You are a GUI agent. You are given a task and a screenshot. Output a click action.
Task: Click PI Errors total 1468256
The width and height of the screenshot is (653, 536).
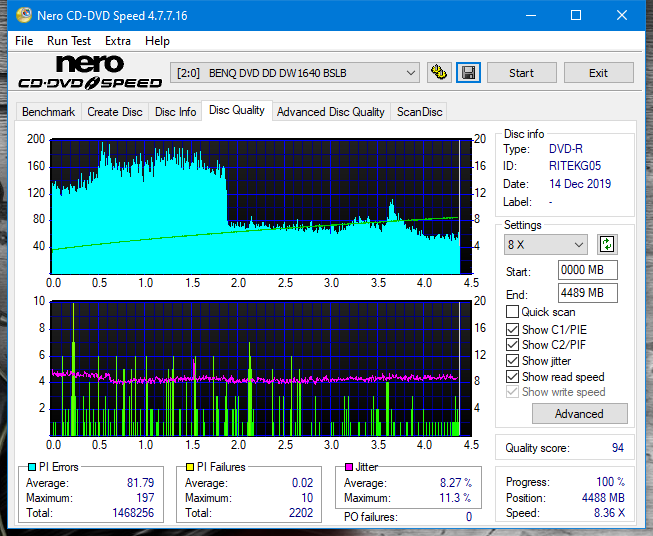[x=133, y=513]
